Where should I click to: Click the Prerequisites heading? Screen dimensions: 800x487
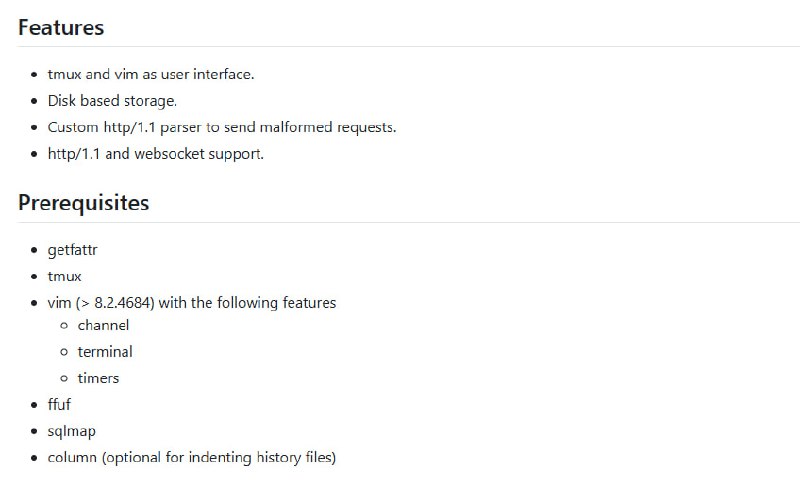click(x=83, y=203)
